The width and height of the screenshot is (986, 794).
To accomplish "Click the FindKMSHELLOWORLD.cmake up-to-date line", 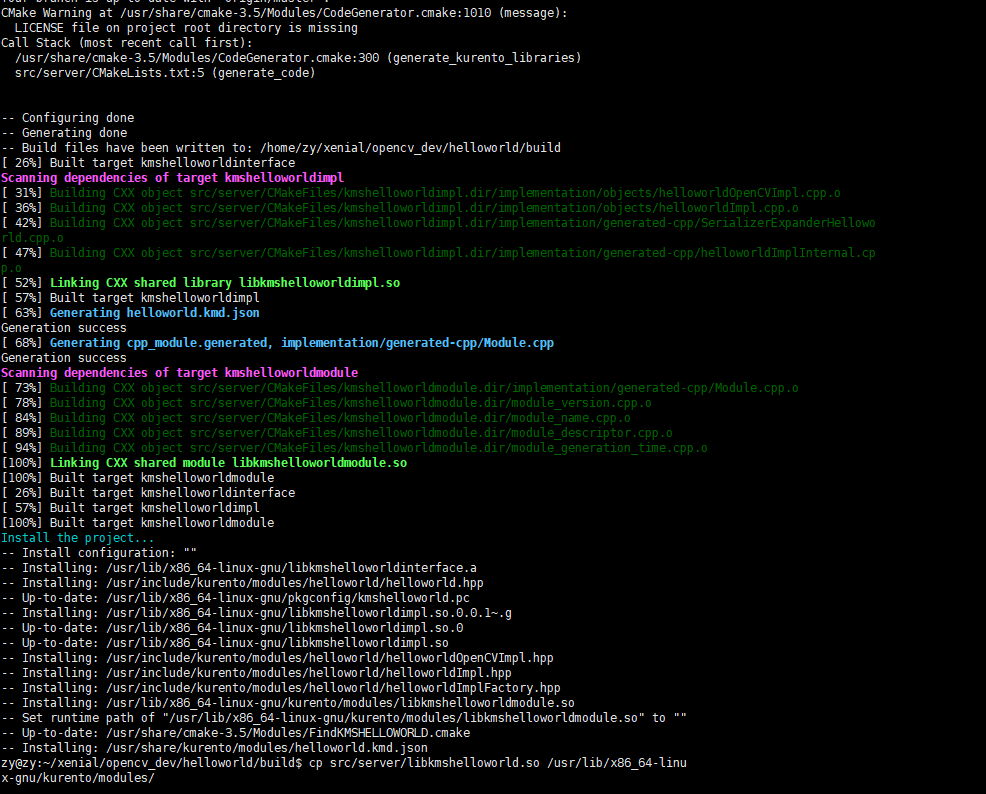I will [x=236, y=733].
